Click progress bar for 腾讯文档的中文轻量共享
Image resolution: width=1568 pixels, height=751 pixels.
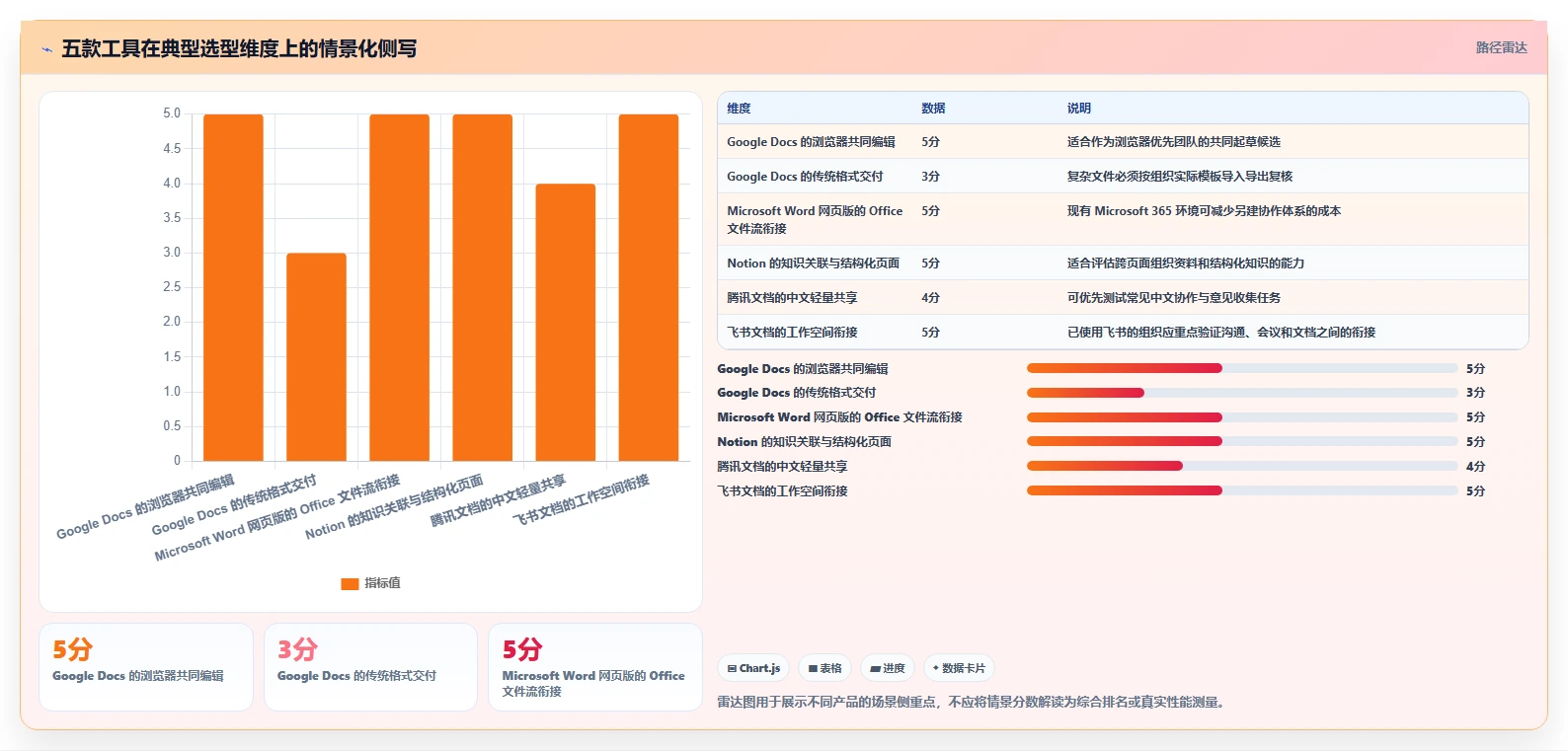tap(1242, 466)
